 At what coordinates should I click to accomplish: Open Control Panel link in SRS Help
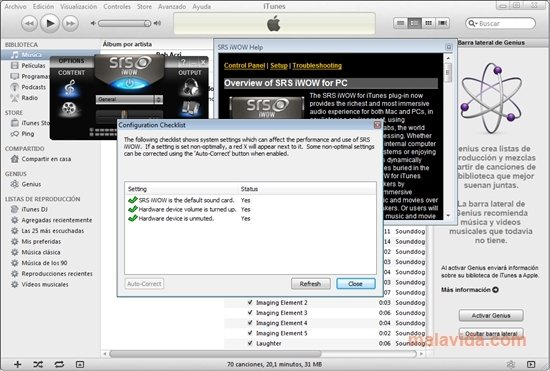click(x=244, y=66)
